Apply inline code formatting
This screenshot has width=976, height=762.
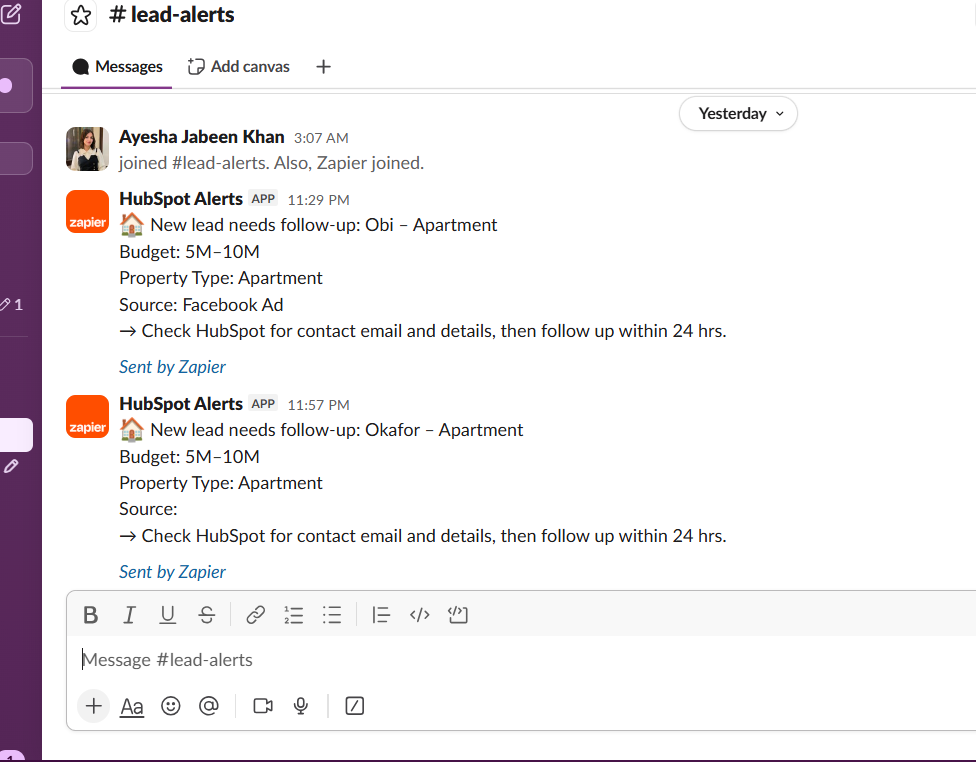coord(420,615)
